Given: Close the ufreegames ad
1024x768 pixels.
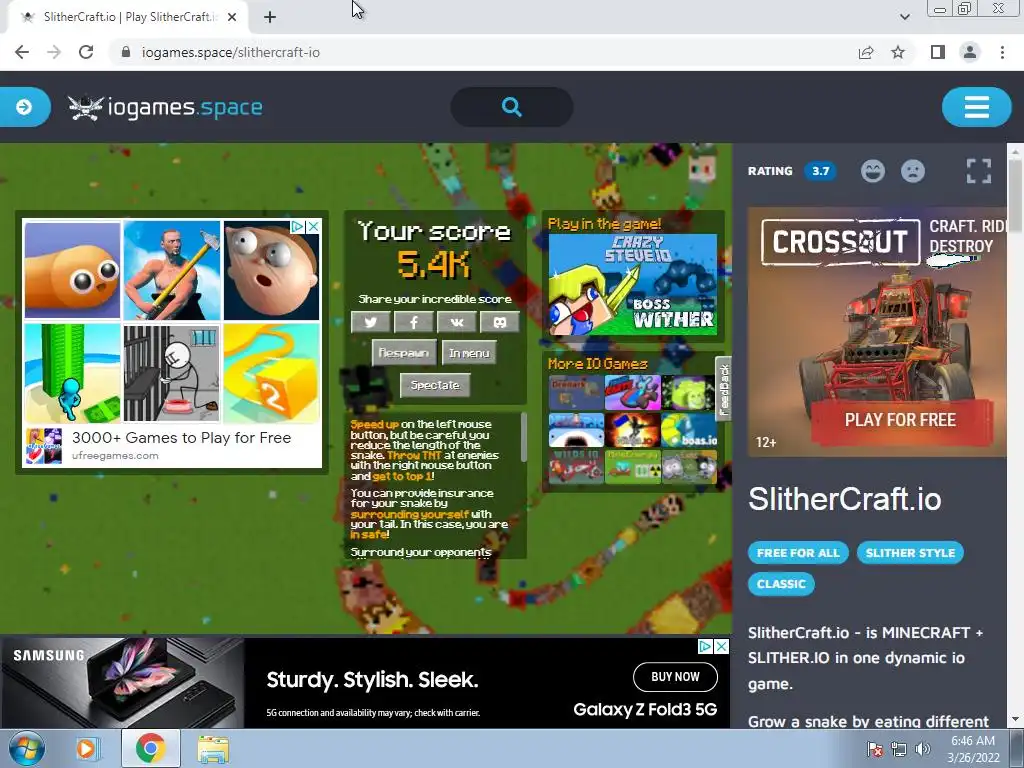Looking at the screenshot, I should point(313,226).
